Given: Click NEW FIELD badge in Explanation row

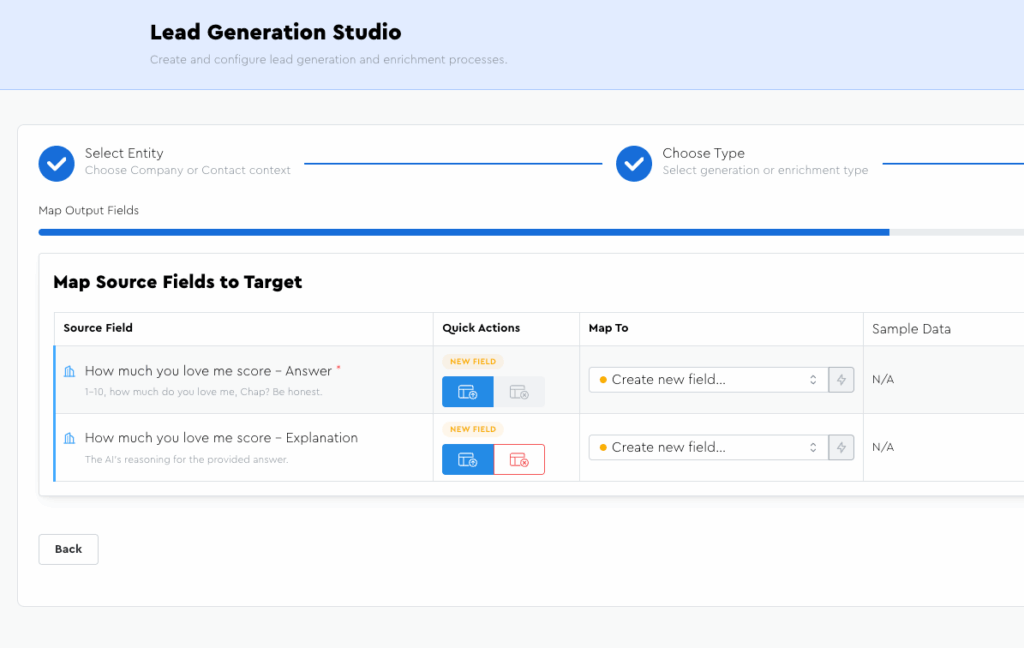Looking at the screenshot, I should (x=473, y=429).
